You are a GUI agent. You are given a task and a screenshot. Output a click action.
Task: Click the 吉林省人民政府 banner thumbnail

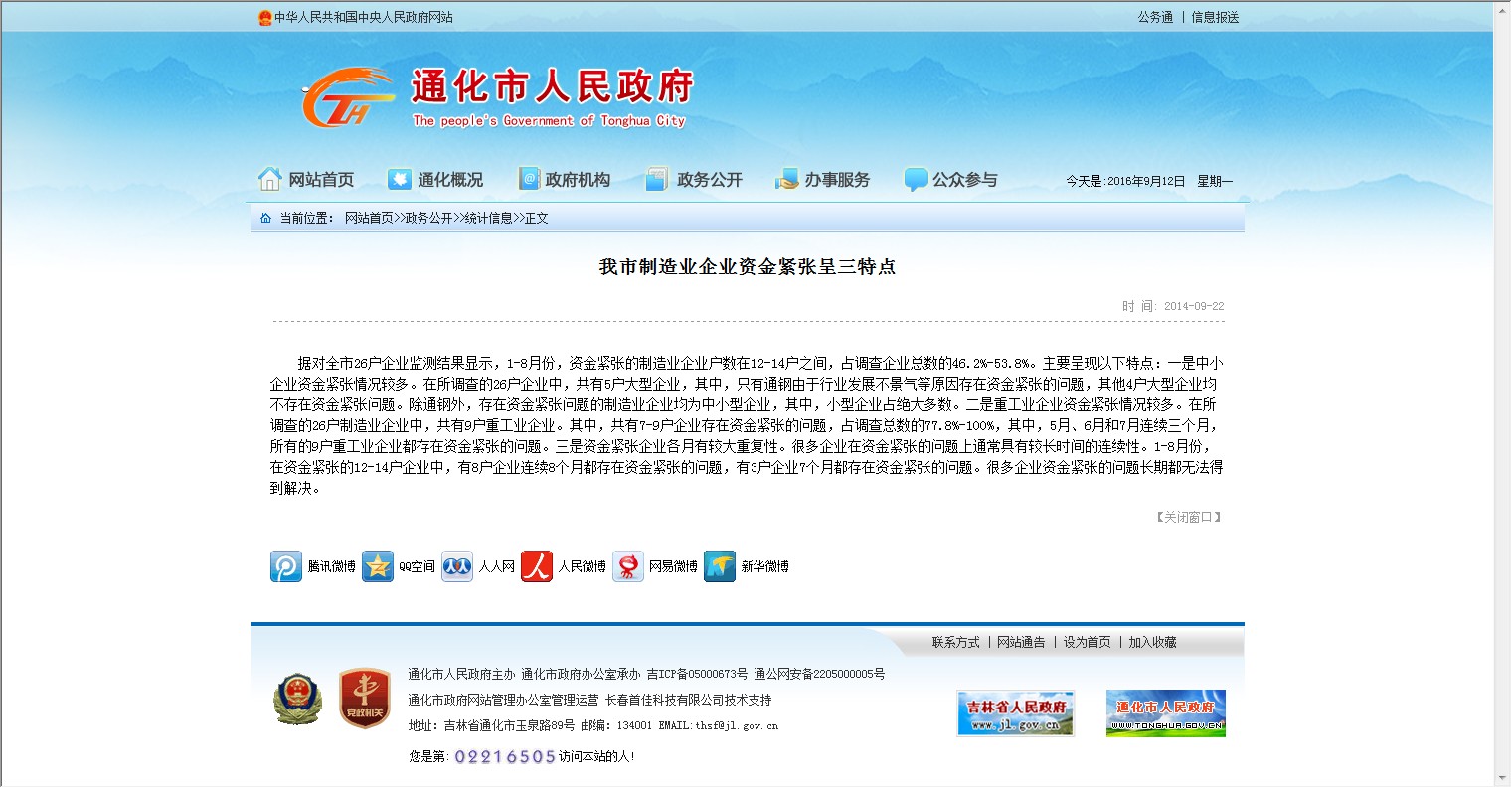coord(1015,713)
